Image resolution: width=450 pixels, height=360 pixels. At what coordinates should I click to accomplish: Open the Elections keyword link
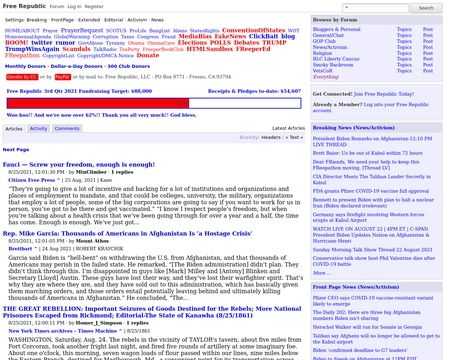(192, 43)
